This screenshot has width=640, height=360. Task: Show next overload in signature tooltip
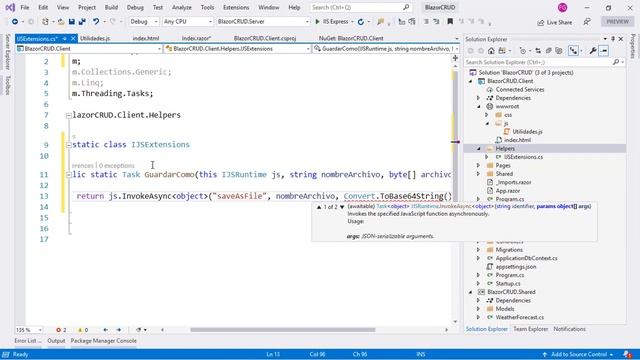(x=342, y=207)
